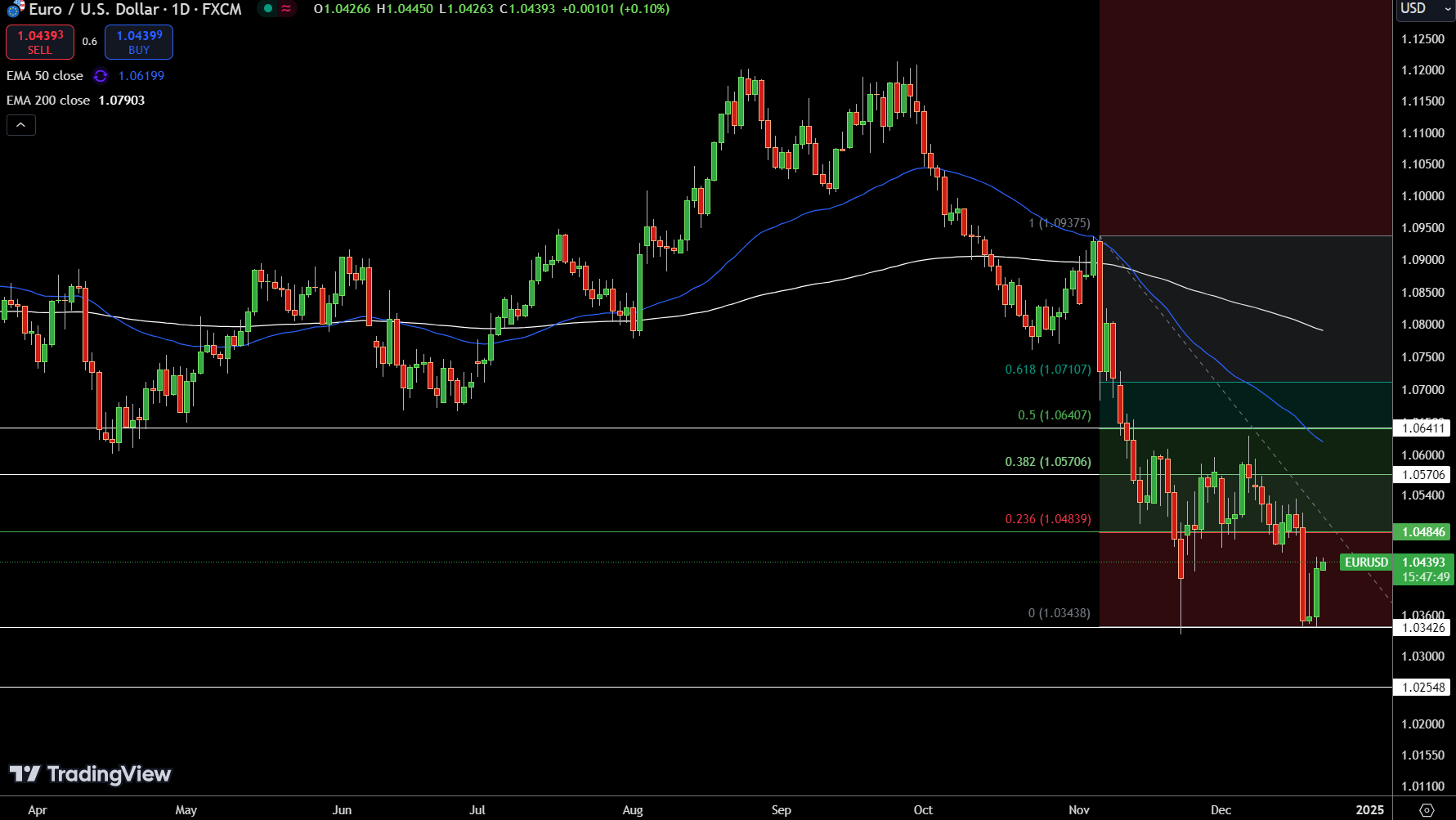Click the Fibonacci 1 (1.09375) label
Viewport: 1456px width, 820px height.
1060,223
